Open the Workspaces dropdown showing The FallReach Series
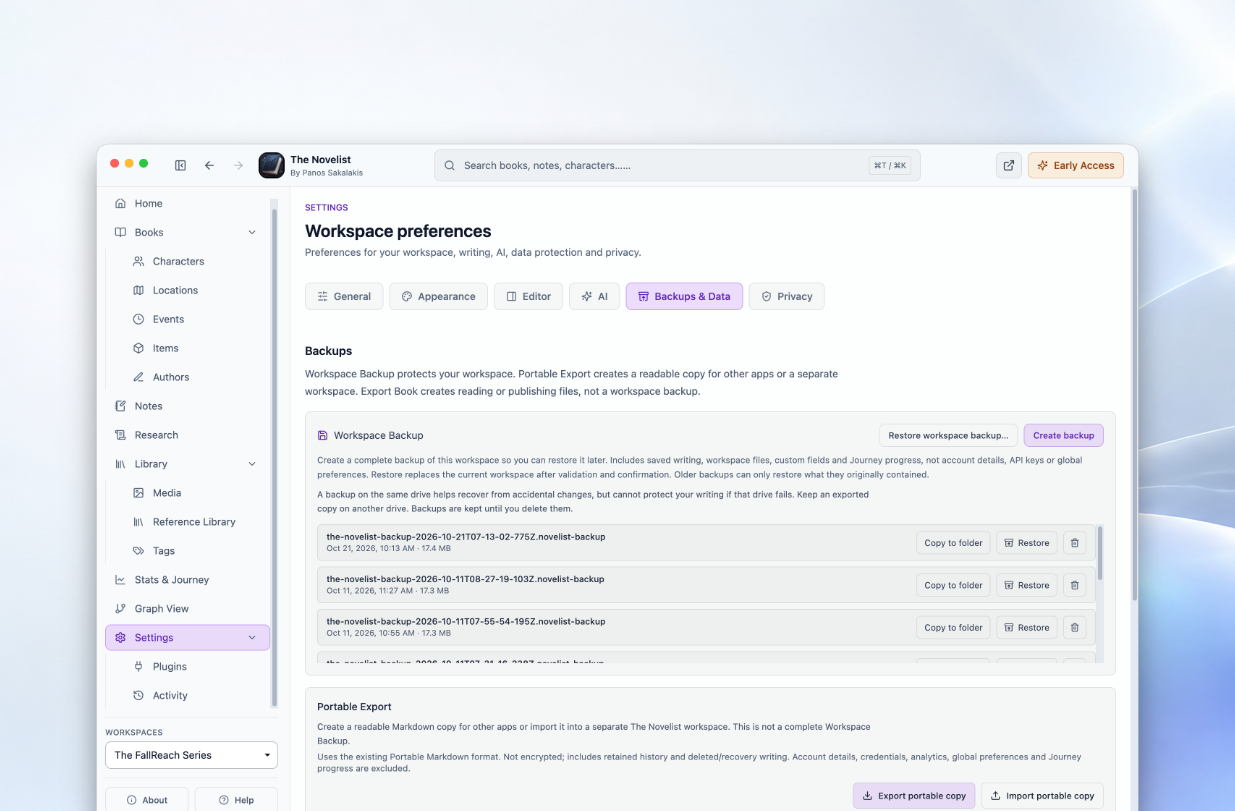This screenshot has width=1235, height=811. point(191,755)
